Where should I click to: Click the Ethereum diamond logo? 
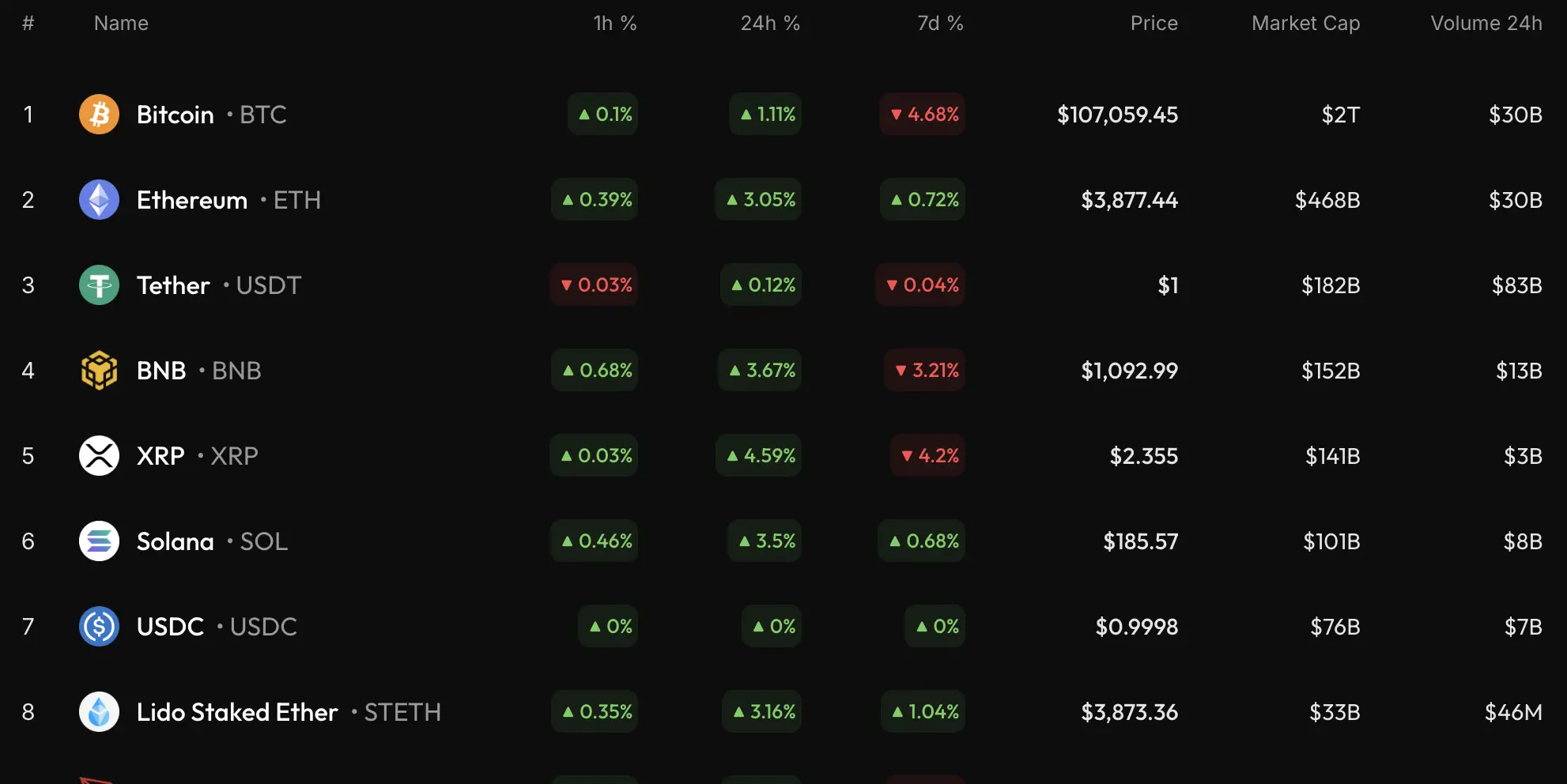coord(99,200)
